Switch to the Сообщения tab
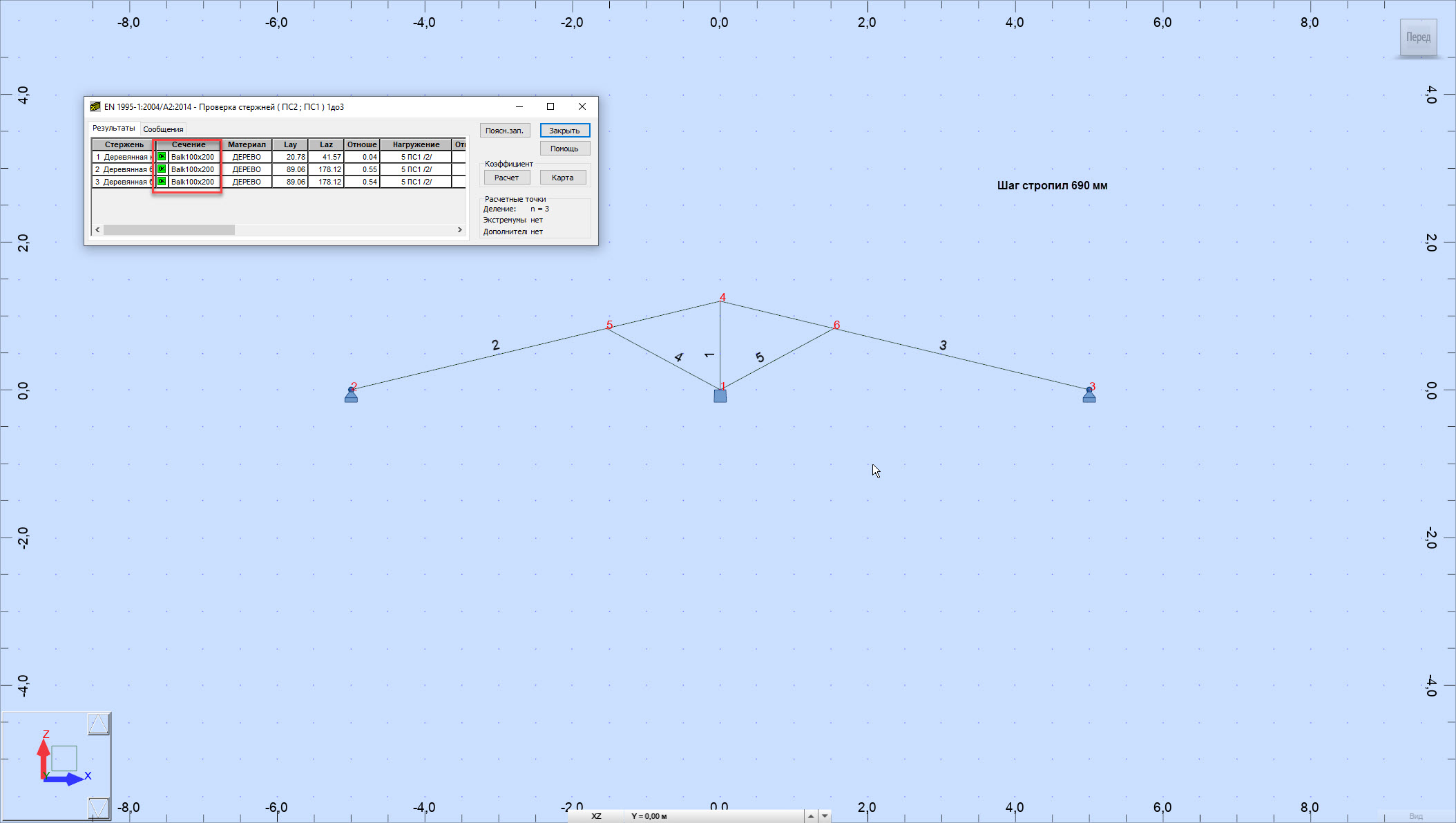Screen dimensions: 1456x823 [163, 129]
